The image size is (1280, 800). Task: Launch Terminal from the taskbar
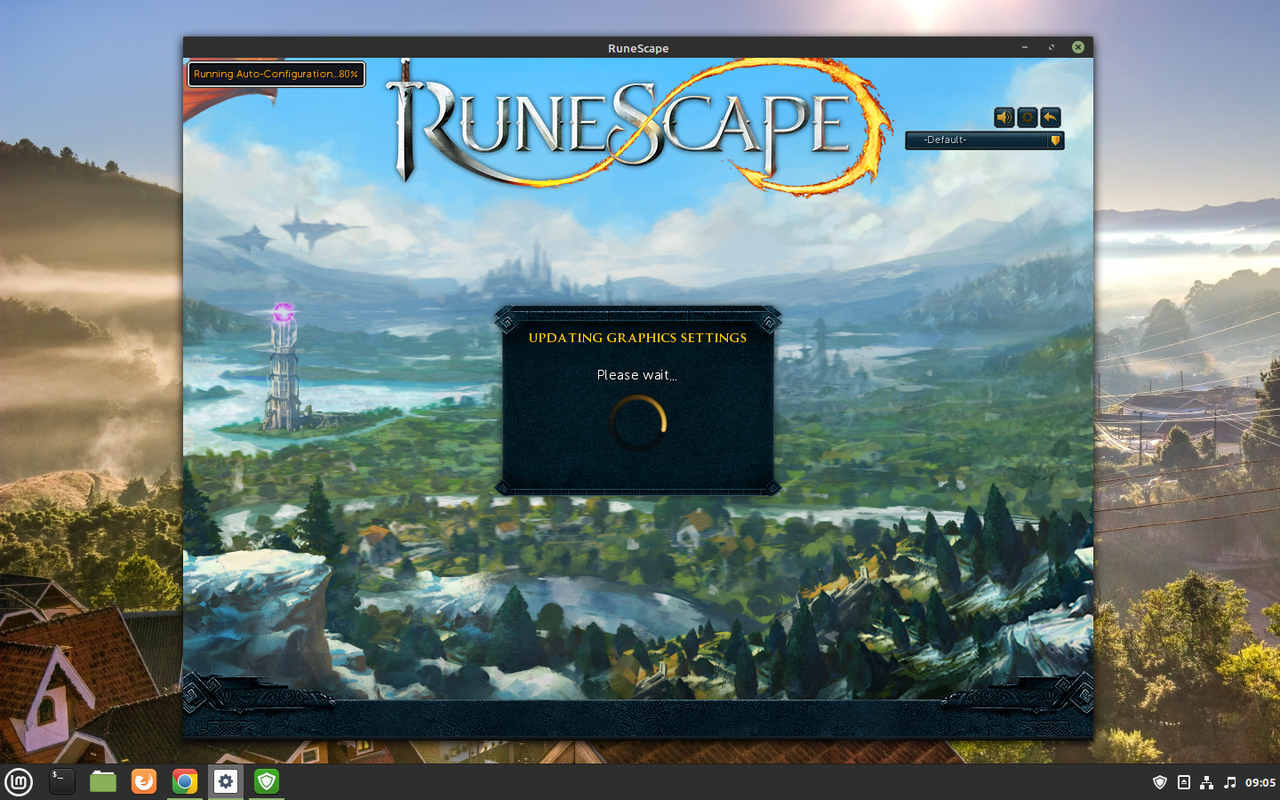tap(62, 781)
